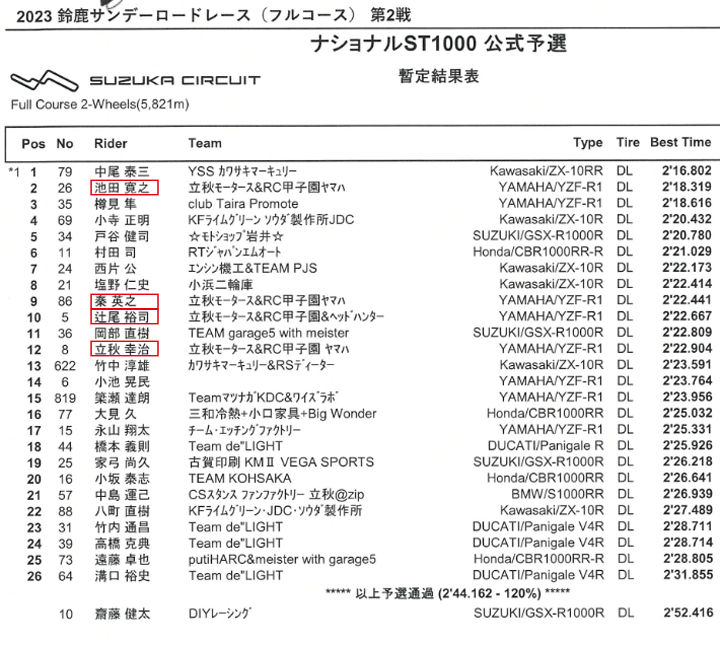
Task: Click rider name 樽見 隼
Action: (115, 204)
